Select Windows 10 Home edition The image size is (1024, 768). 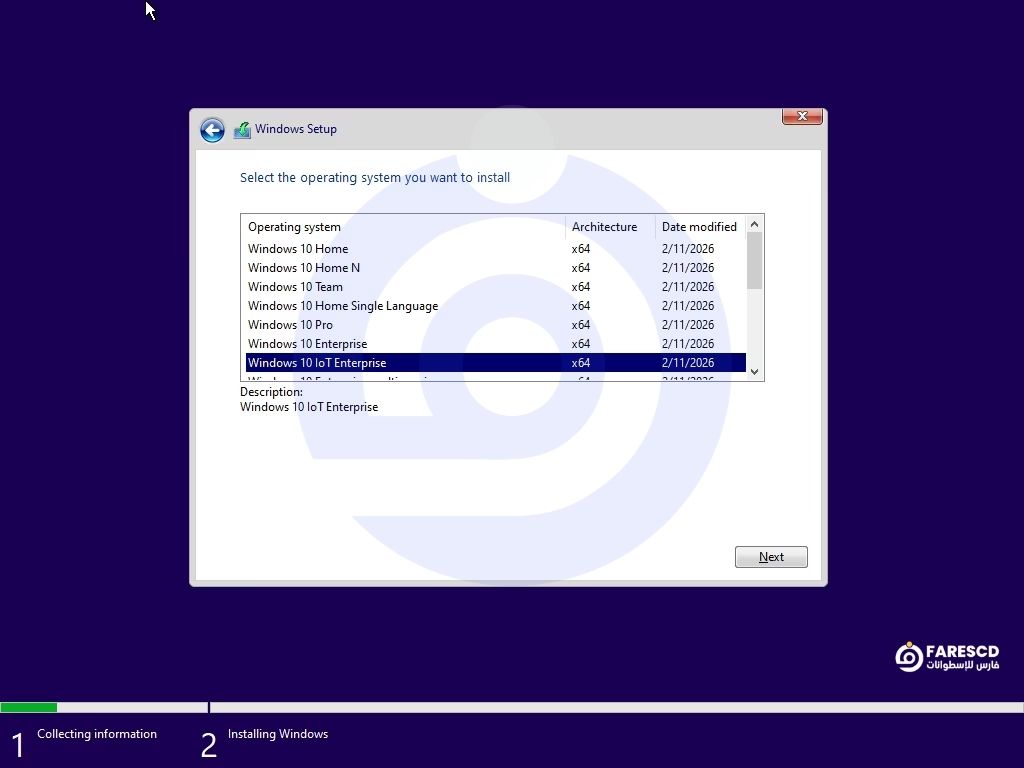click(x=298, y=249)
